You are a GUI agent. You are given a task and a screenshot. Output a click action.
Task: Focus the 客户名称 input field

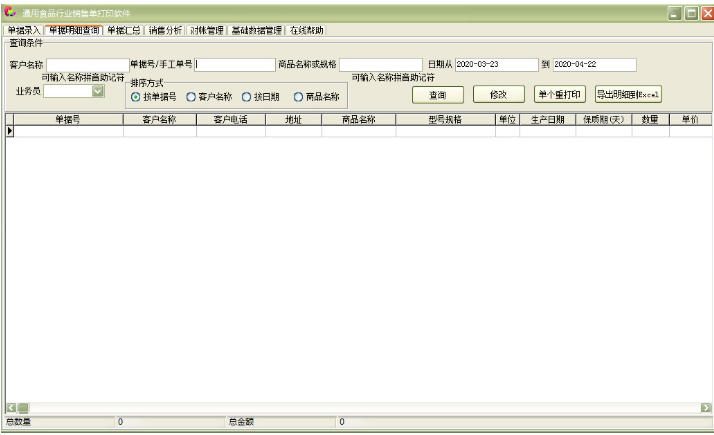[x=87, y=65]
